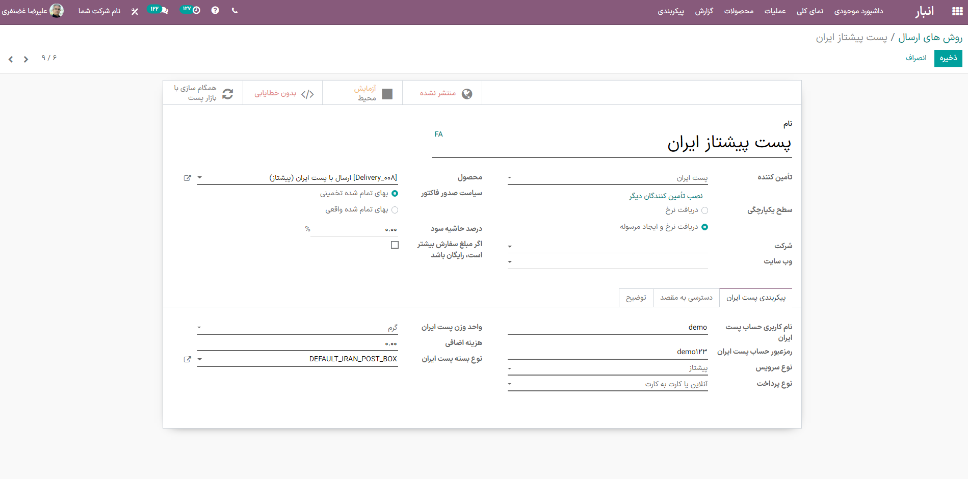Expand نوع بسته پست ایران dropdown arrow
Image resolution: width=968 pixels, height=479 pixels.
click(199, 359)
